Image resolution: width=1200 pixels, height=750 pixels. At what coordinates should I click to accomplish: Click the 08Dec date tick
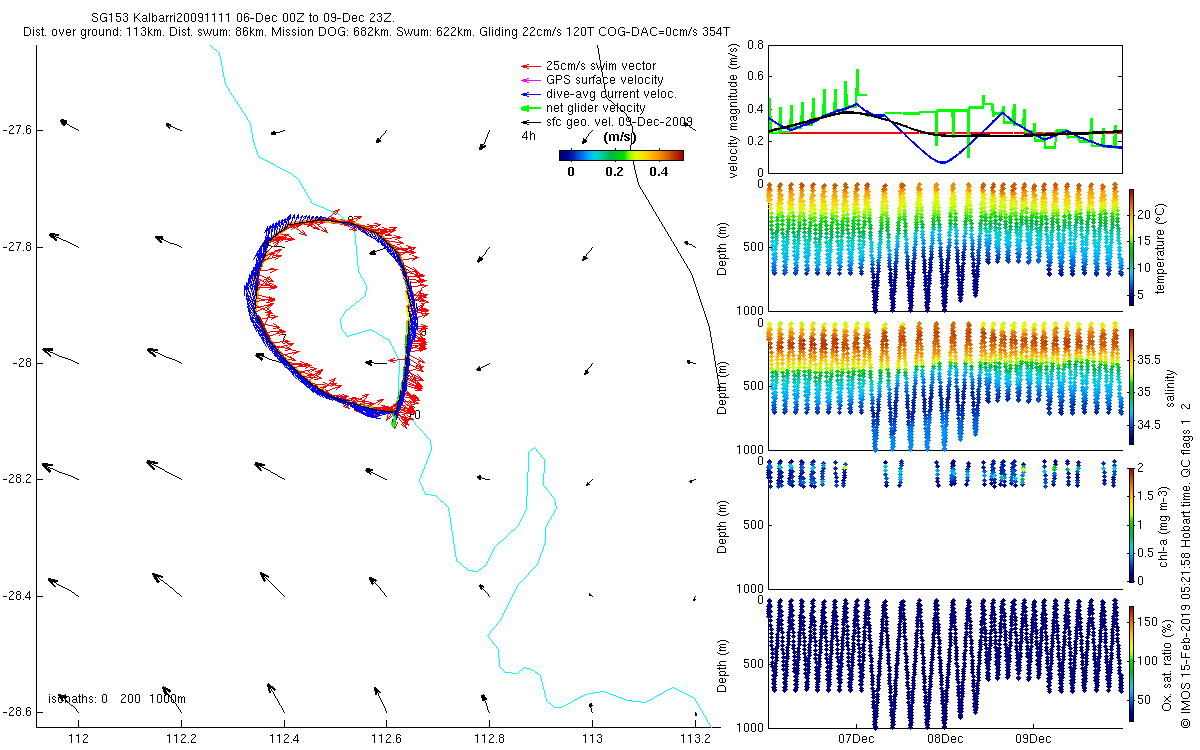(944, 740)
